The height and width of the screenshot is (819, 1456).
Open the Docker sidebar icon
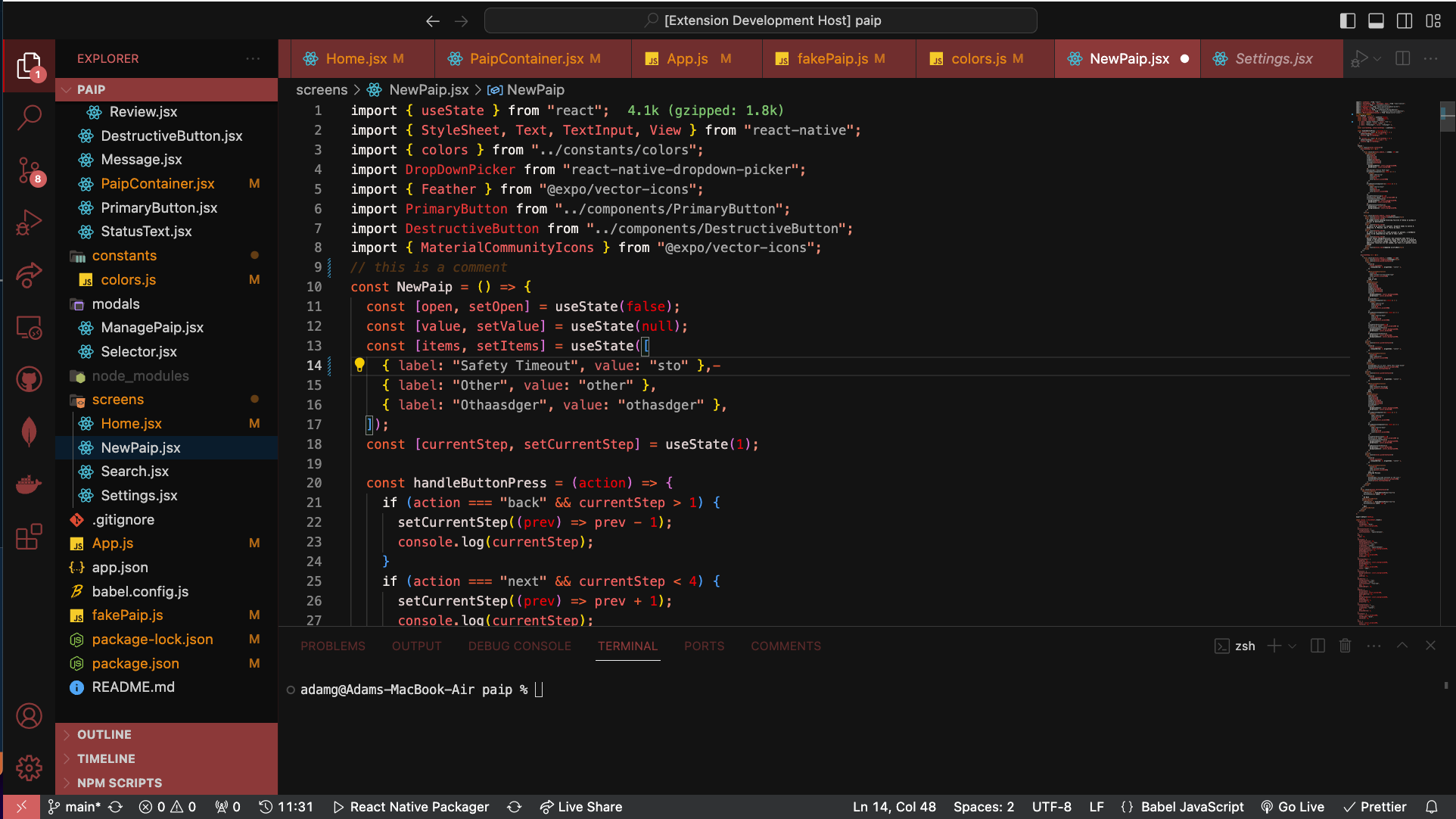click(29, 484)
